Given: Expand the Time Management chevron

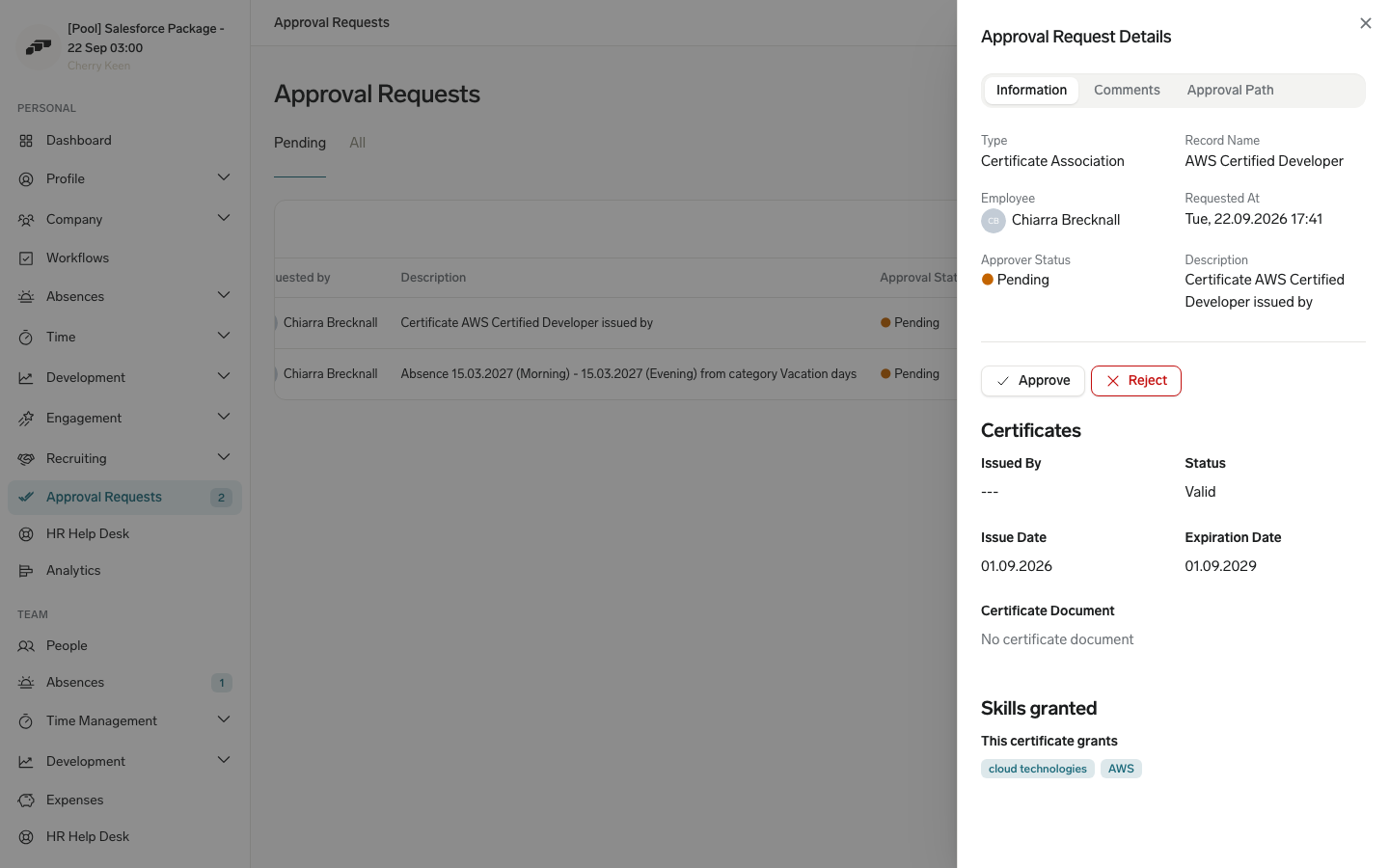Looking at the screenshot, I should [x=224, y=719].
